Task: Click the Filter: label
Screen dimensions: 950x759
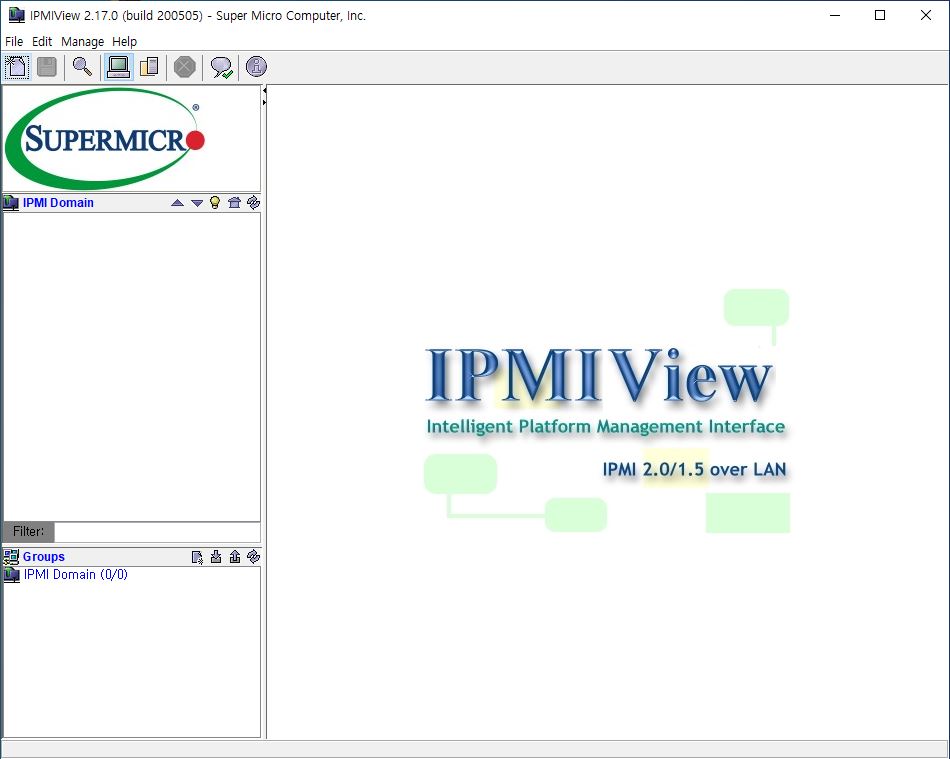Action: tap(28, 531)
